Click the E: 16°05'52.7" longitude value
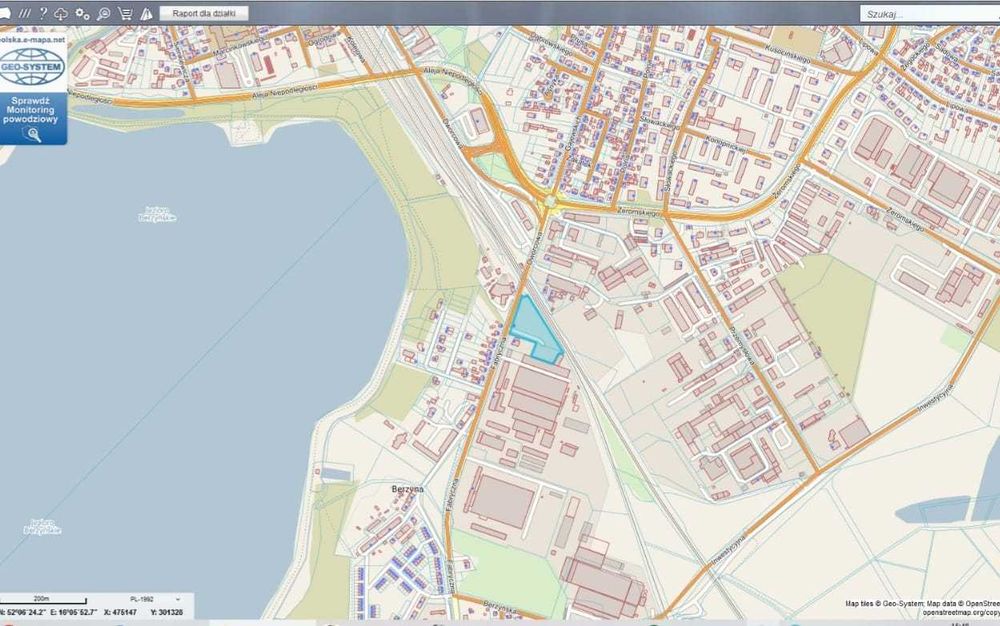Viewport: 1000px width, 626px height. click(x=73, y=612)
